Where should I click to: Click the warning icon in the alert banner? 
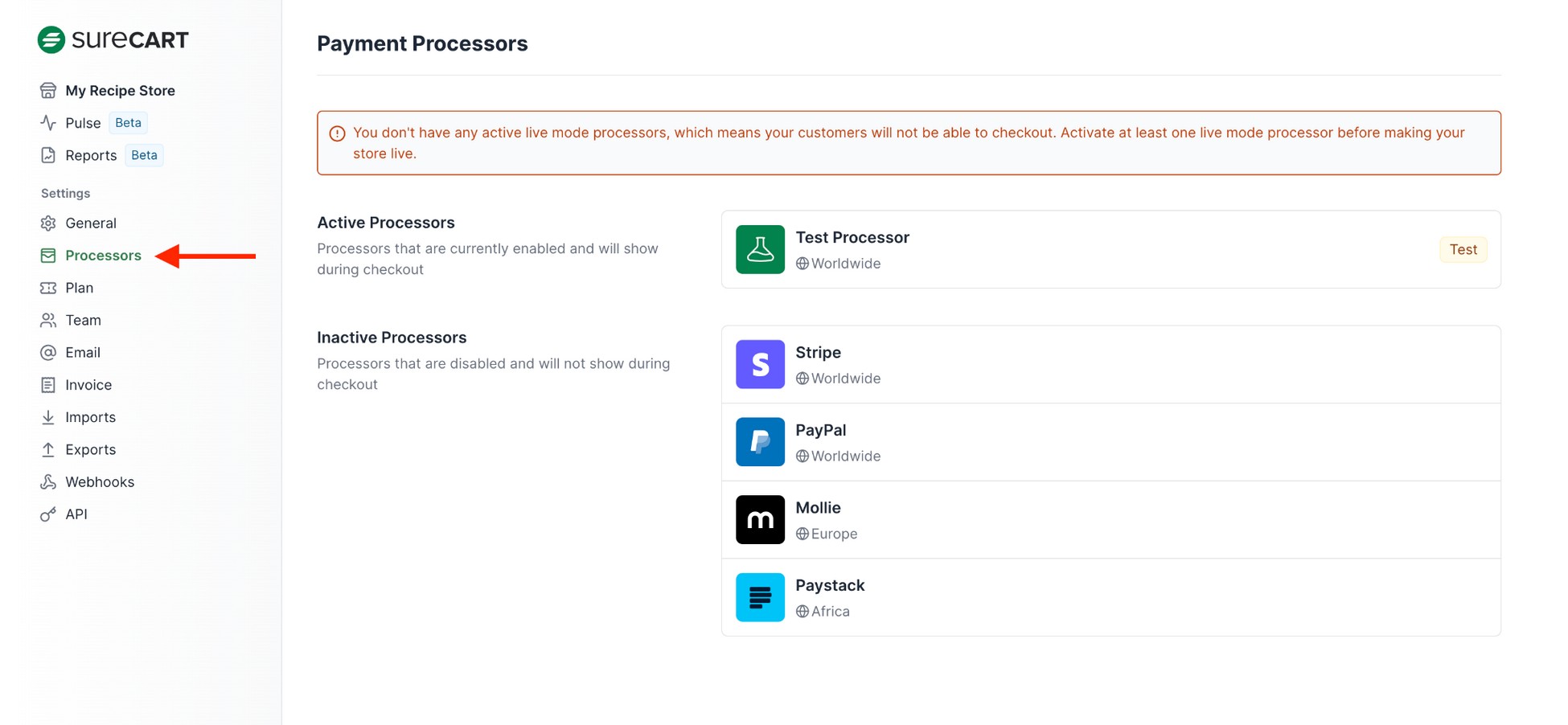pos(338,133)
